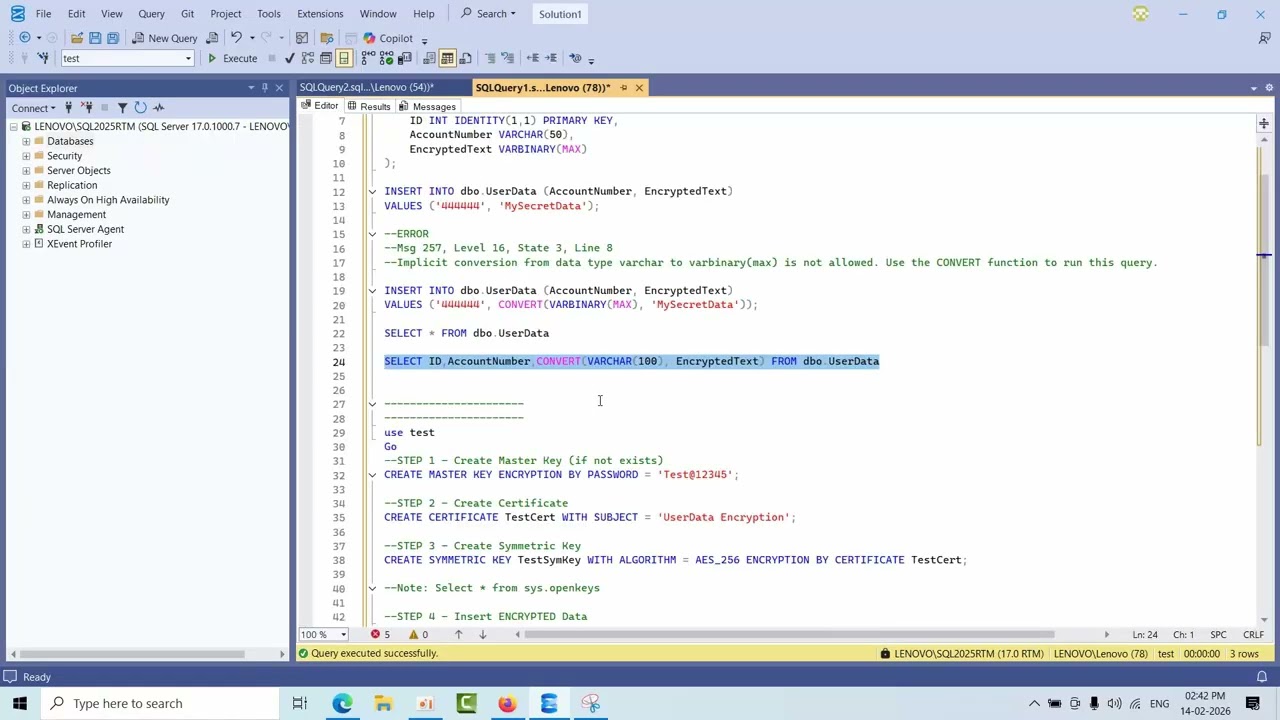Go to next issue with down arrow
Viewport: 1280px width, 720px height.
482,634
